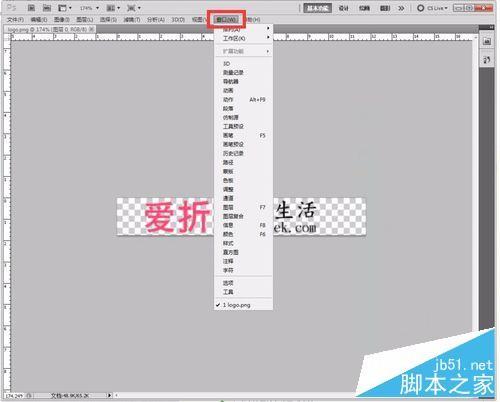The width and height of the screenshot is (500, 402).
Task: Click status bar document size text 文档
Action: [x=70, y=396]
